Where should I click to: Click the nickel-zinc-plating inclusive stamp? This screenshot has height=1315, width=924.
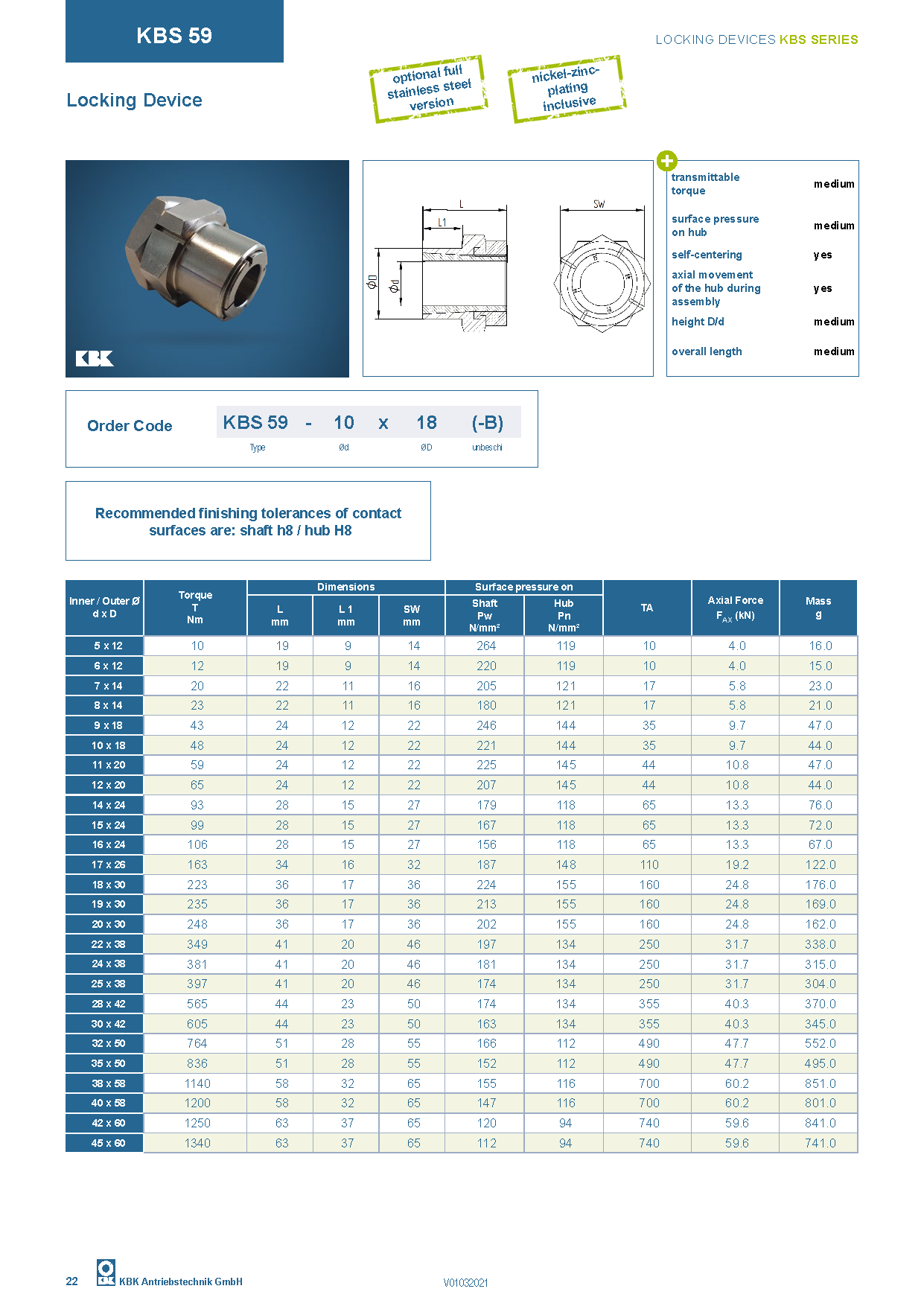567,89
